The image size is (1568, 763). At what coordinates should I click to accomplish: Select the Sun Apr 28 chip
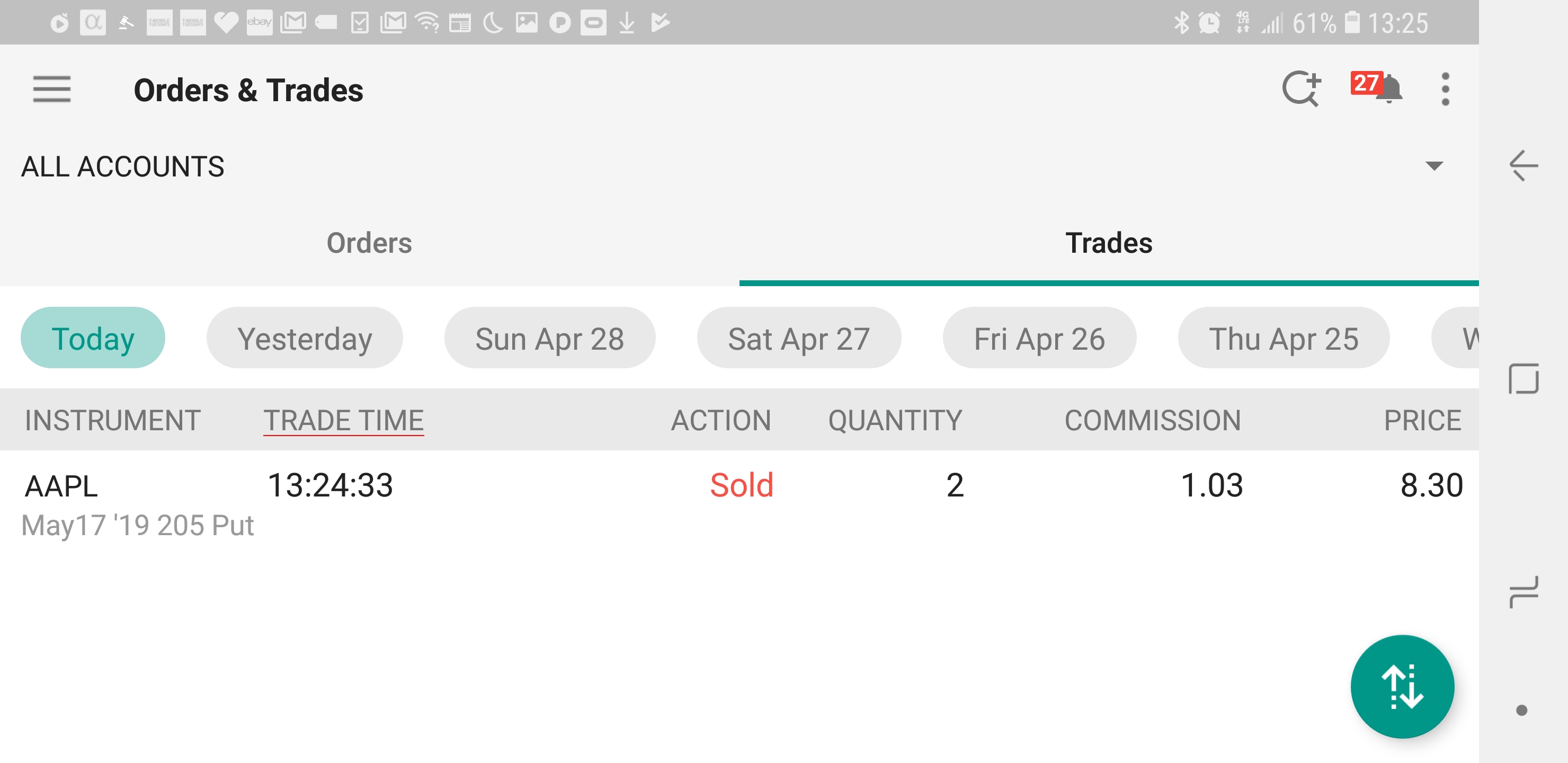pyautogui.click(x=550, y=338)
